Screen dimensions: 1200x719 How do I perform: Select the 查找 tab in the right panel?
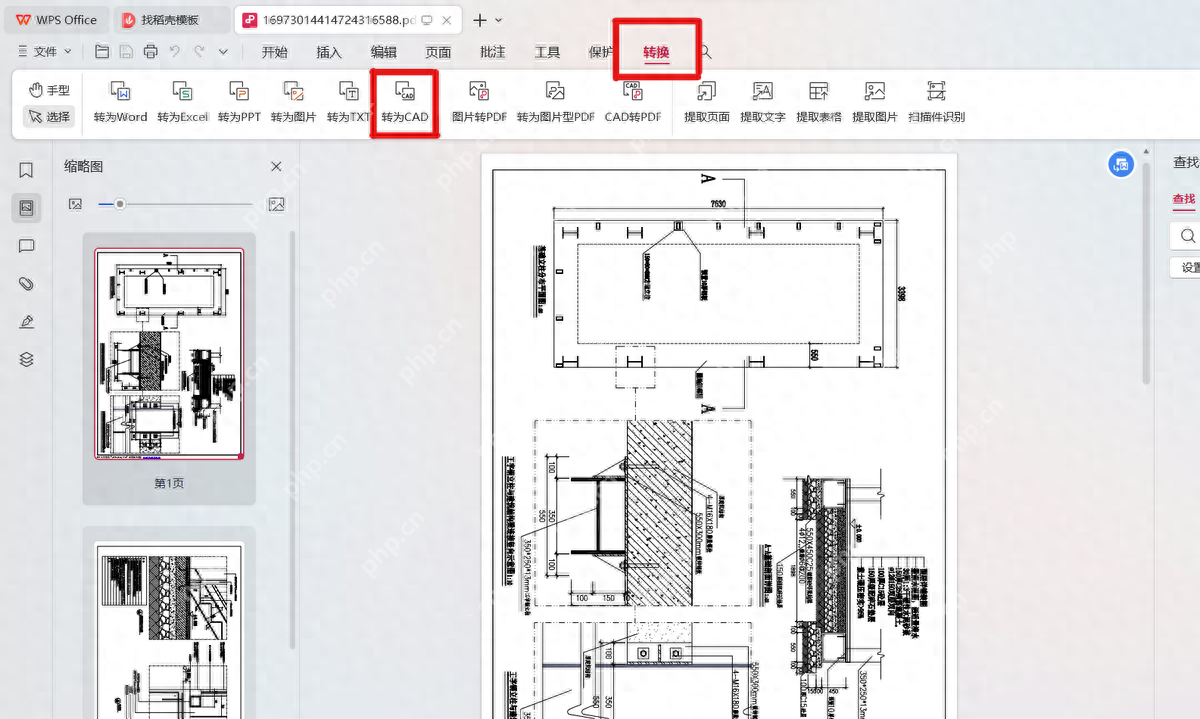1184,199
